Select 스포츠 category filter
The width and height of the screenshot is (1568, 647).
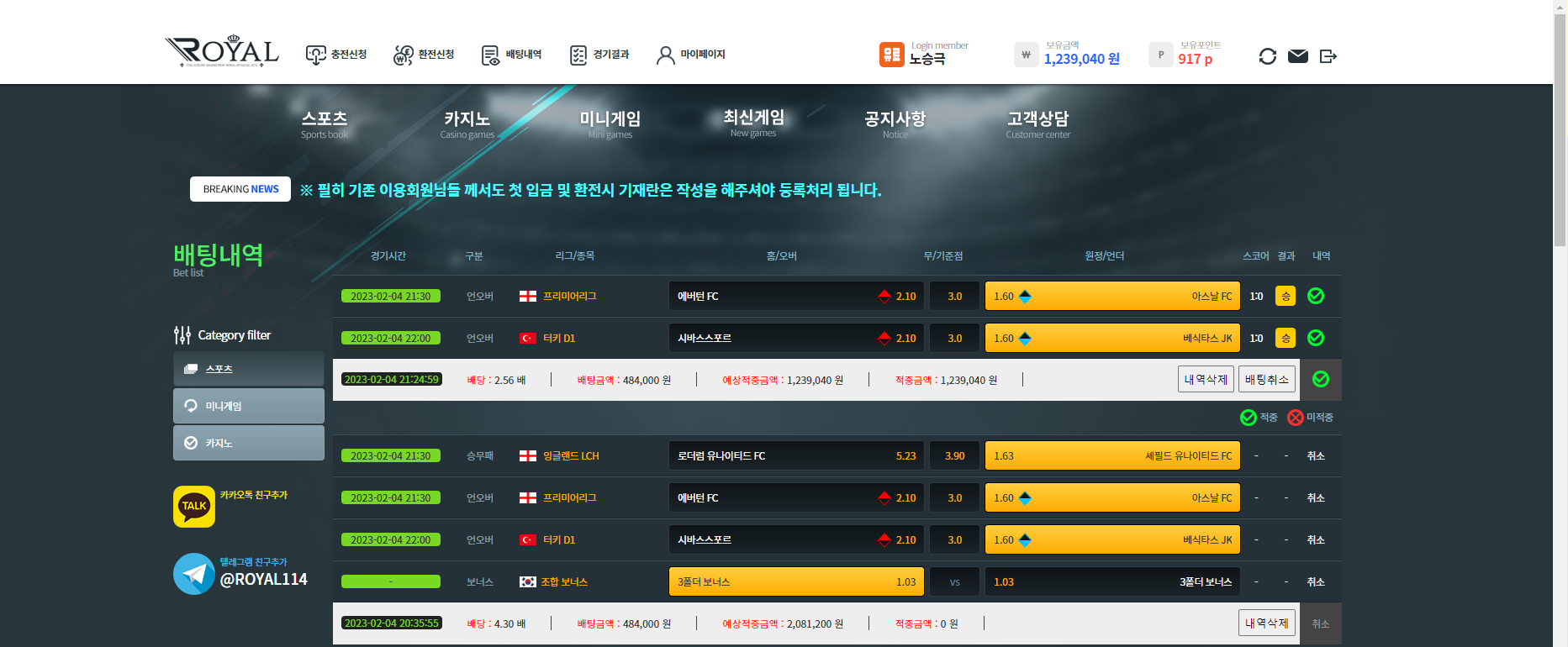tap(248, 369)
